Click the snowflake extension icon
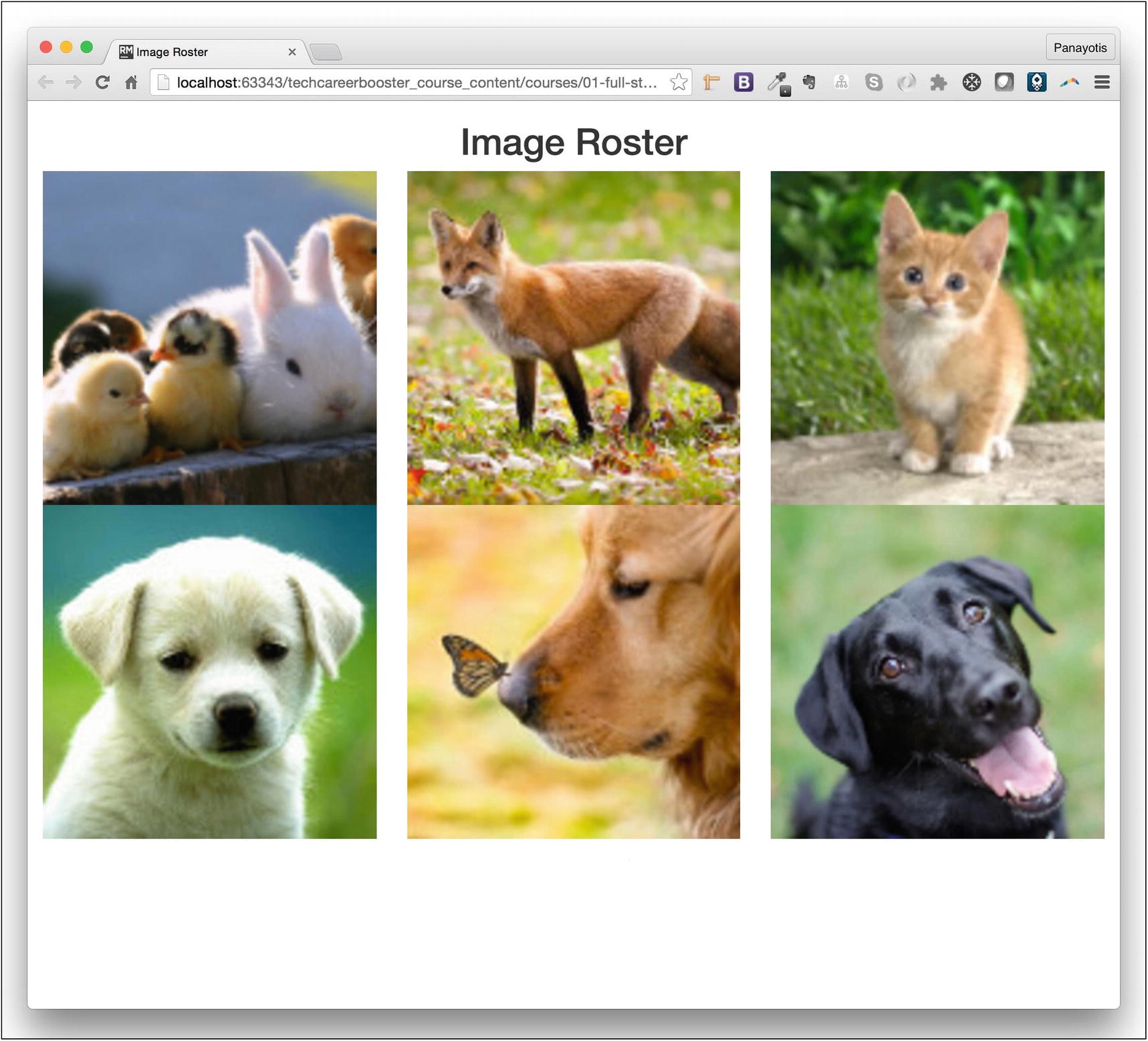This screenshot has height=1041, width=1148. tap(971, 82)
